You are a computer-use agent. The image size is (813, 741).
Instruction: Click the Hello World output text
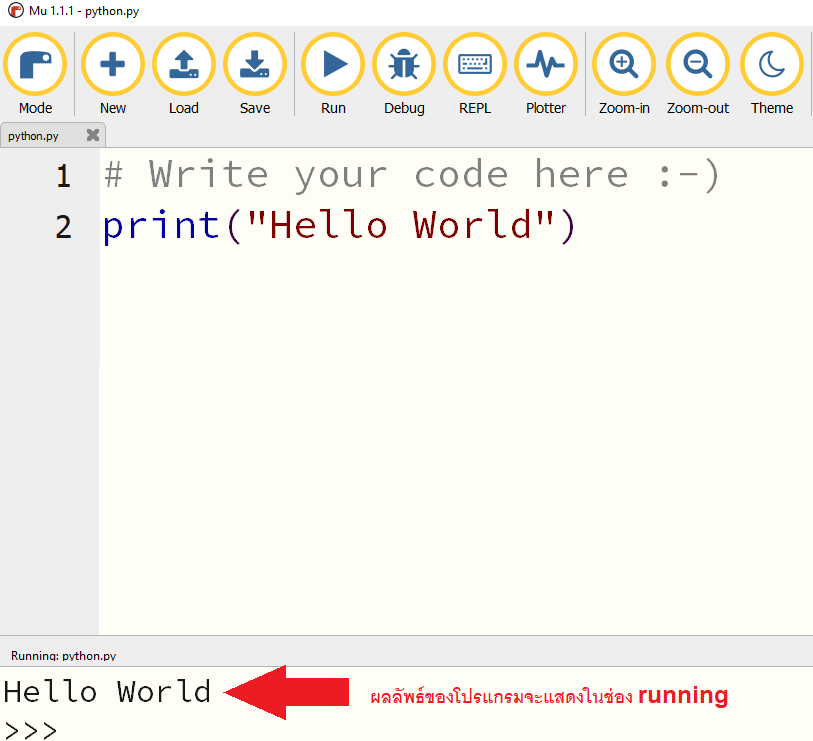pos(107,692)
